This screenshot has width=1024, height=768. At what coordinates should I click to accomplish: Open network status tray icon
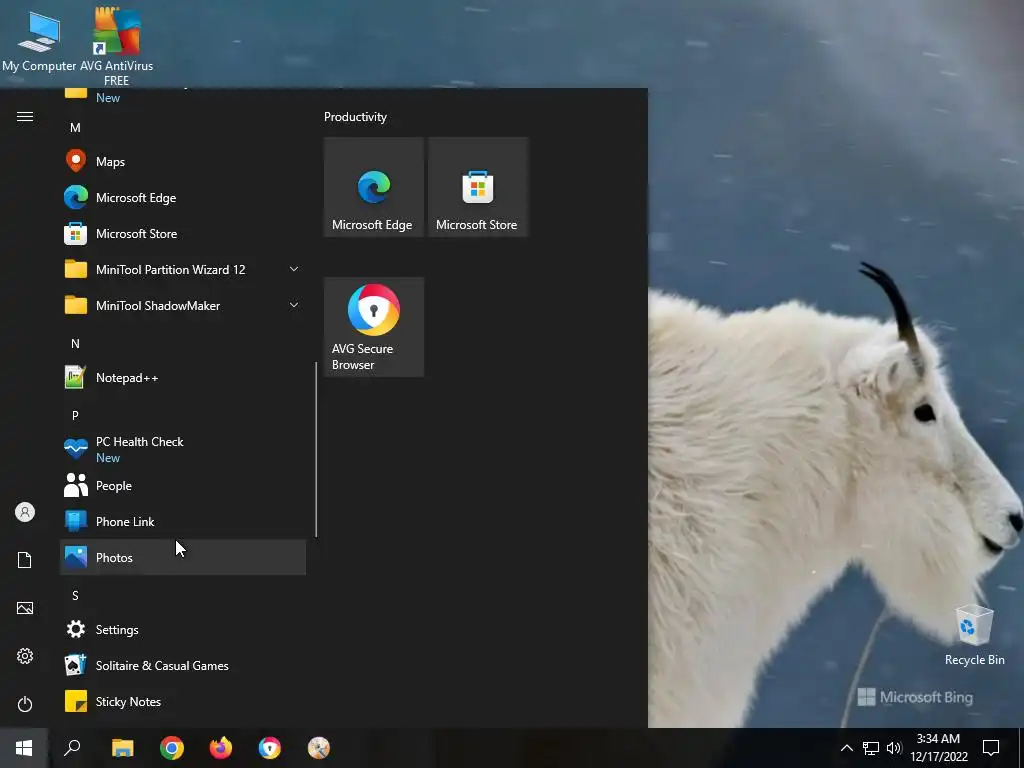click(871, 748)
